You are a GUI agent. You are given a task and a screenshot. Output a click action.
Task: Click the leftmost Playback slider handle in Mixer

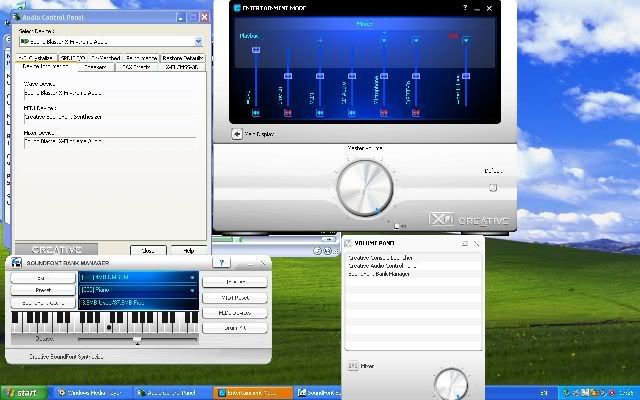pos(256,50)
